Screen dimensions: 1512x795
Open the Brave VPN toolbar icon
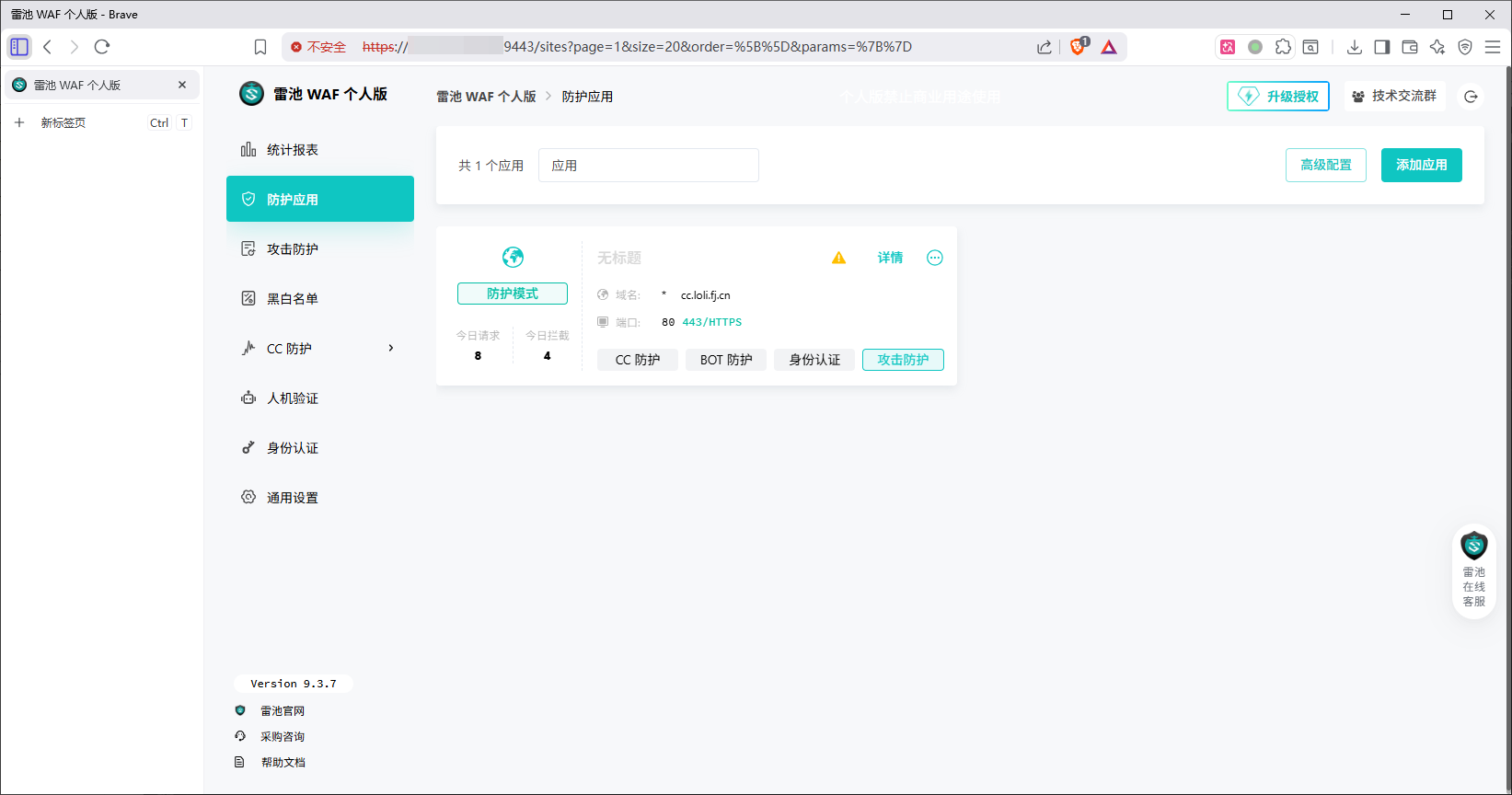click(x=1465, y=47)
